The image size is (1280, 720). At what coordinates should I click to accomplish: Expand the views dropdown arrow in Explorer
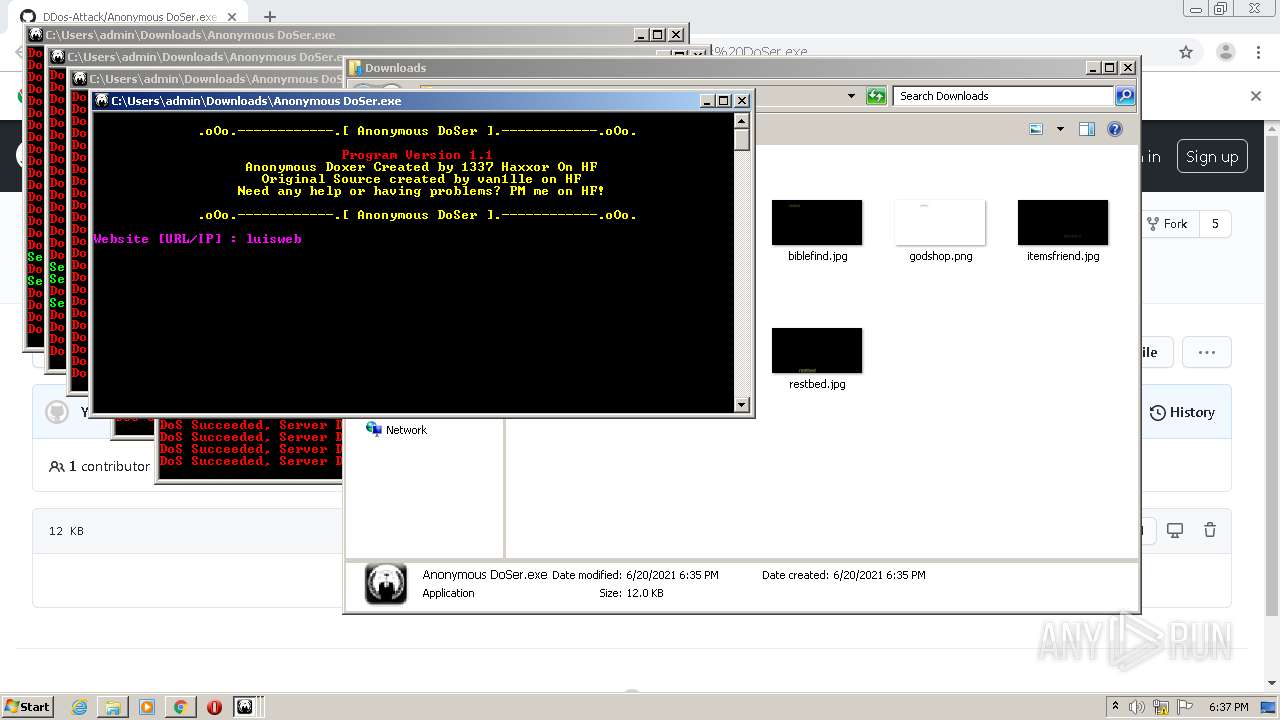(1060, 129)
